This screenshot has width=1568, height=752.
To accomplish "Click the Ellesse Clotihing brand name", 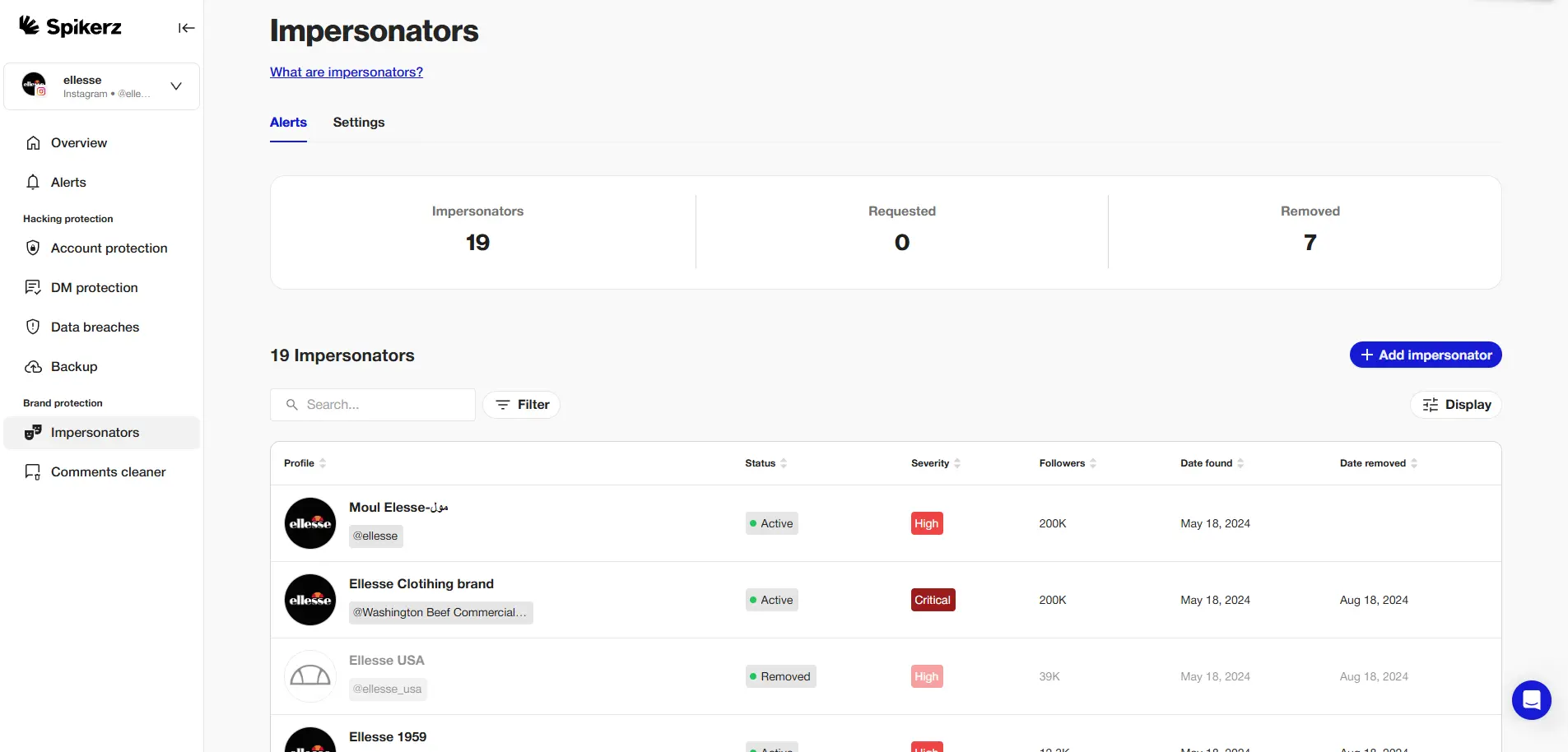I will pyautogui.click(x=421, y=584).
